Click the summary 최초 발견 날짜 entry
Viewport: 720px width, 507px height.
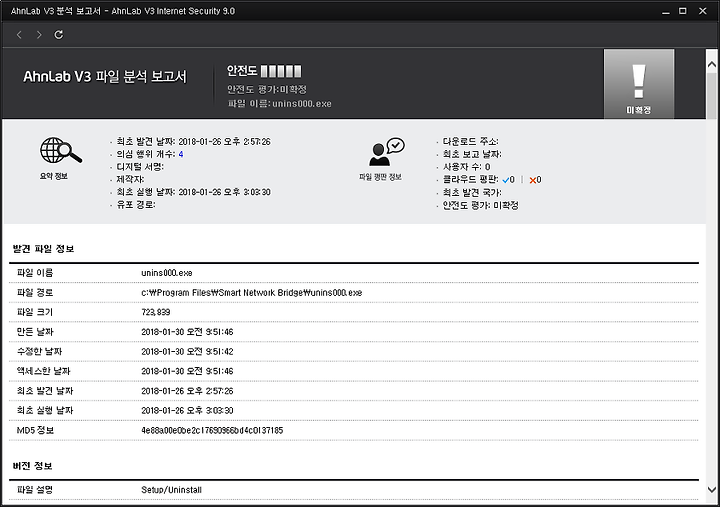point(193,141)
